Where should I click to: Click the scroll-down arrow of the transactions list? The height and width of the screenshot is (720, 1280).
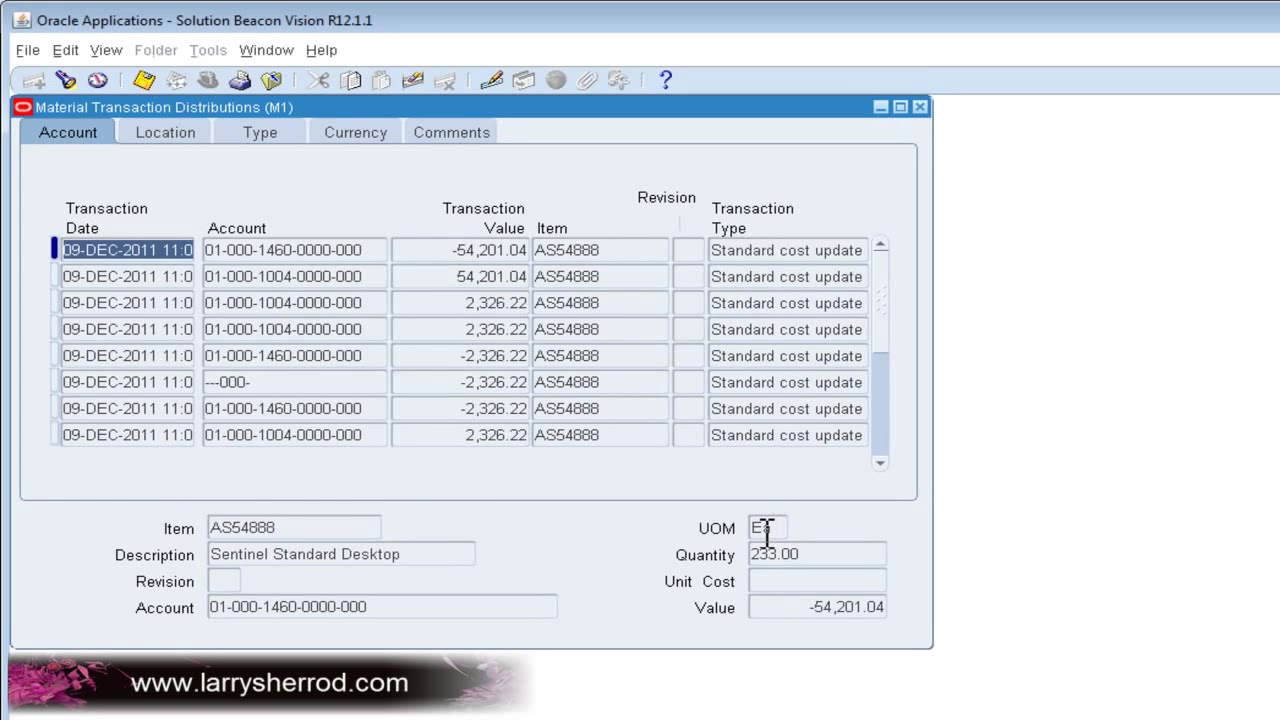[880, 462]
